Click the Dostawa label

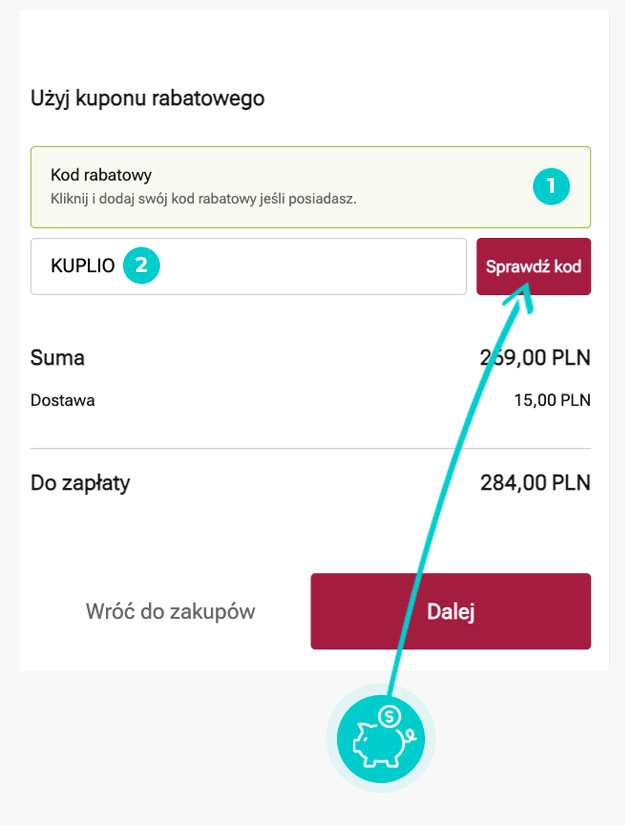(63, 400)
